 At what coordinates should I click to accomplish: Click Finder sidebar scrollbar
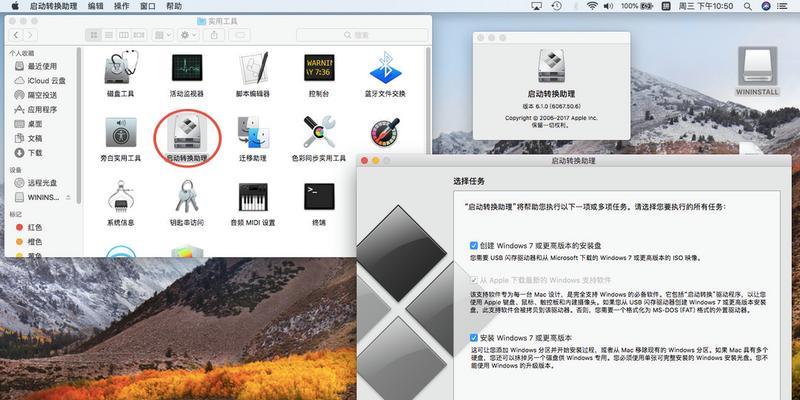coord(79,125)
